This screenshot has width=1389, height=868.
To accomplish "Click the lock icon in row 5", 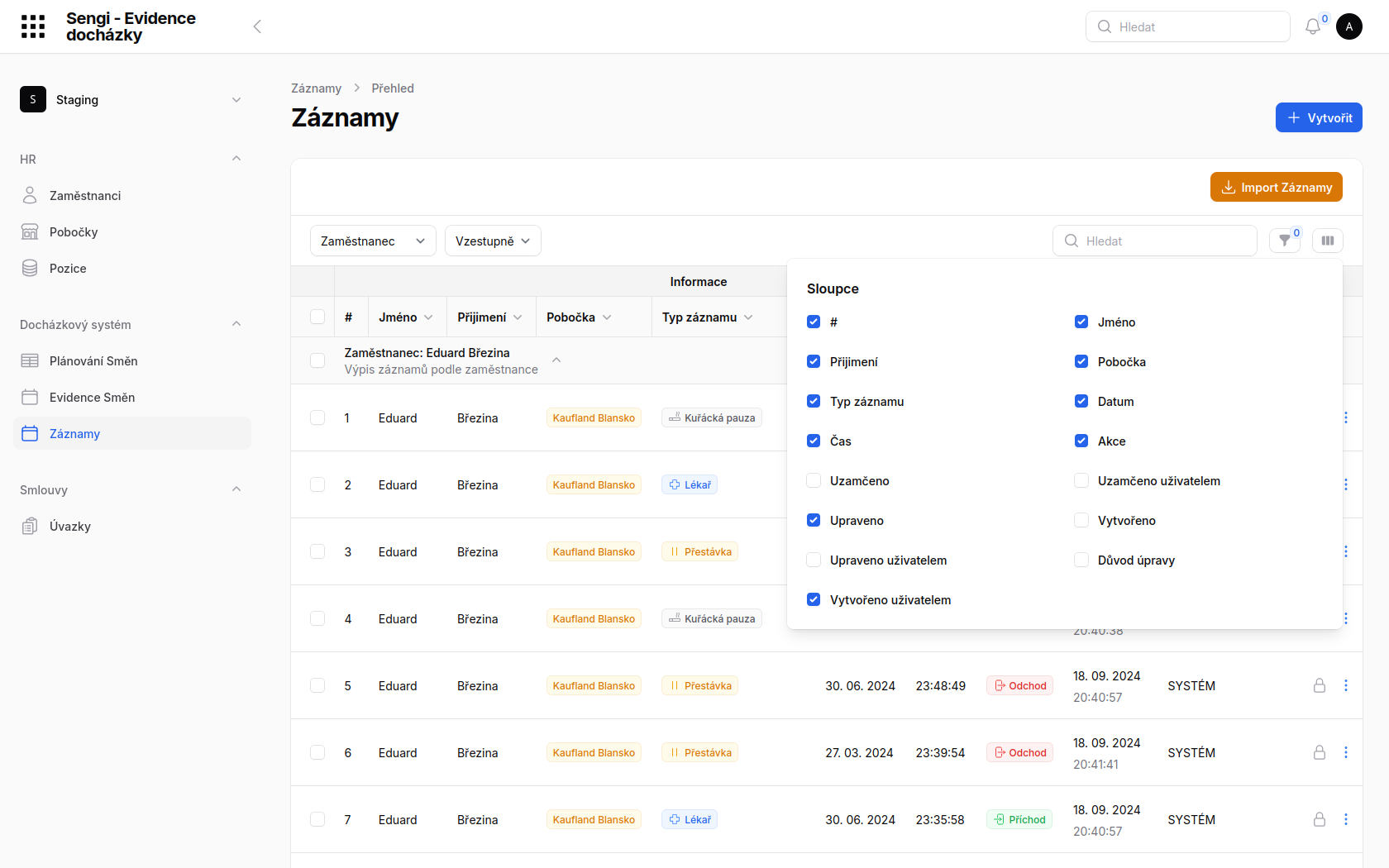I will [x=1320, y=685].
